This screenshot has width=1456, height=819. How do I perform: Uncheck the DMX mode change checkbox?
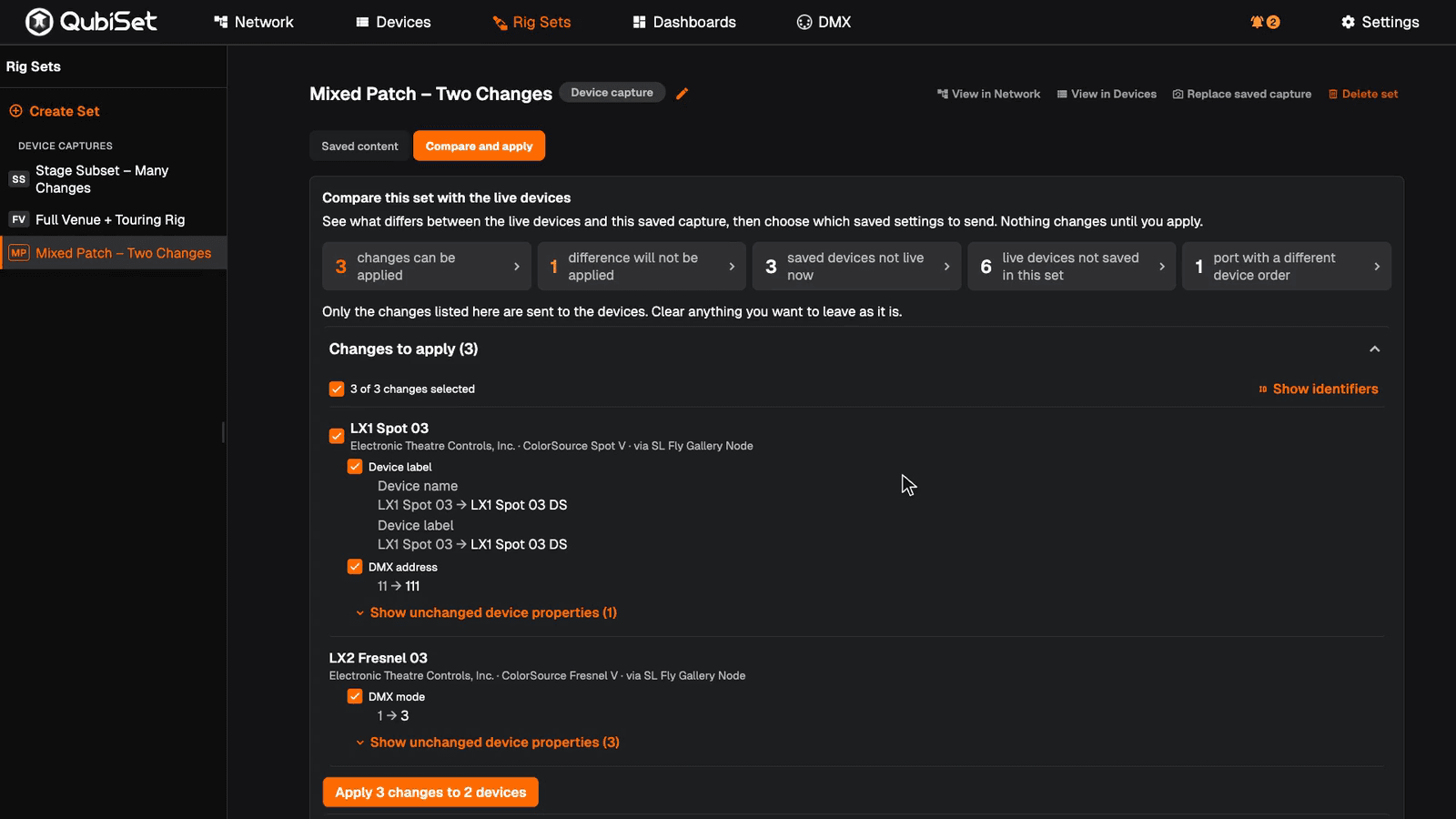pyautogui.click(x=355, y=697)
